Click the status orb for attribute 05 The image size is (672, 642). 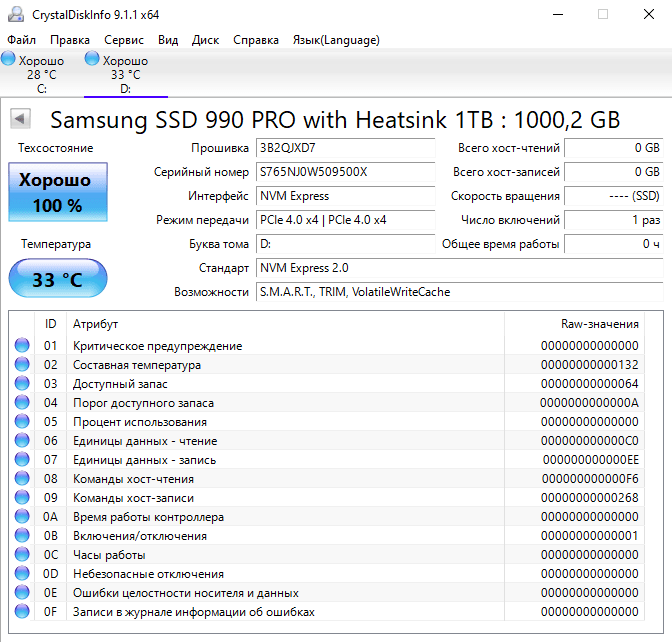click(22, 421)
